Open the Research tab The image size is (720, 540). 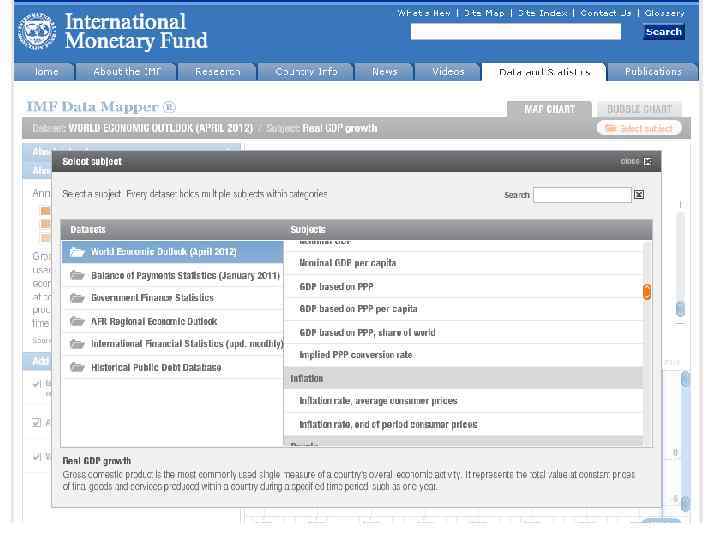coord(217,72)
